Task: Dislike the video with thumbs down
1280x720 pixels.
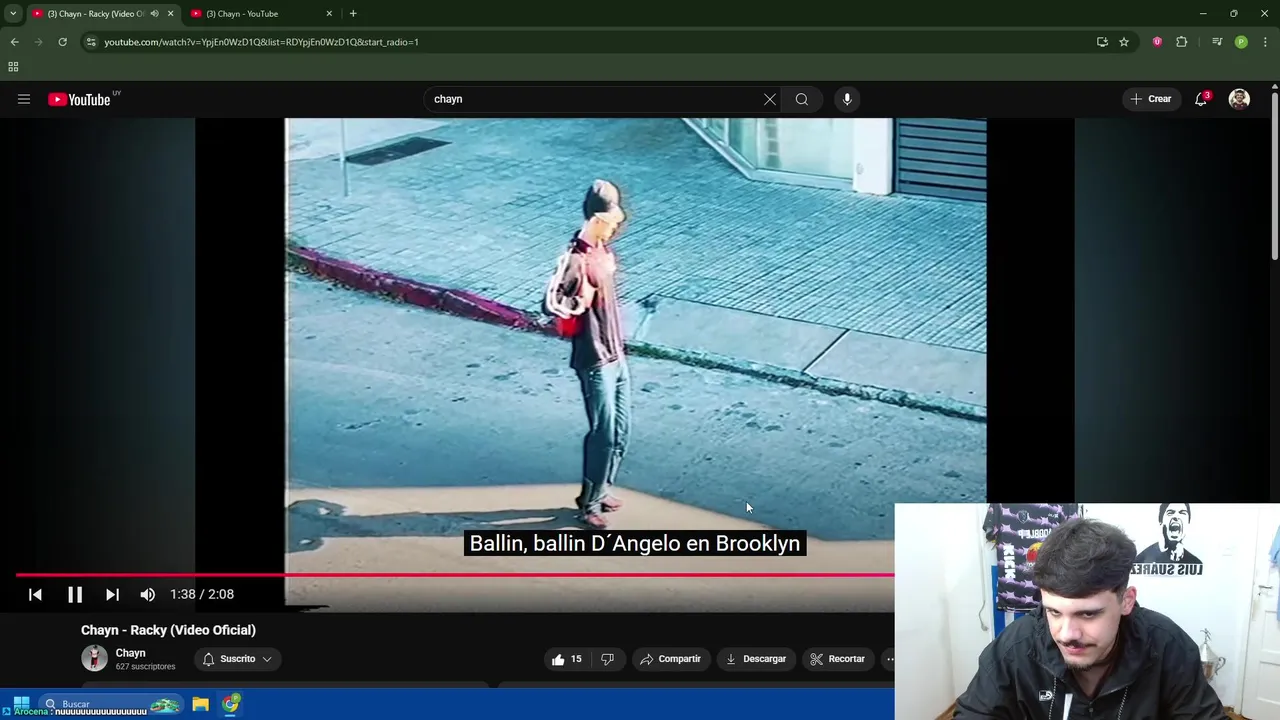Action: [x=607, y=659]
